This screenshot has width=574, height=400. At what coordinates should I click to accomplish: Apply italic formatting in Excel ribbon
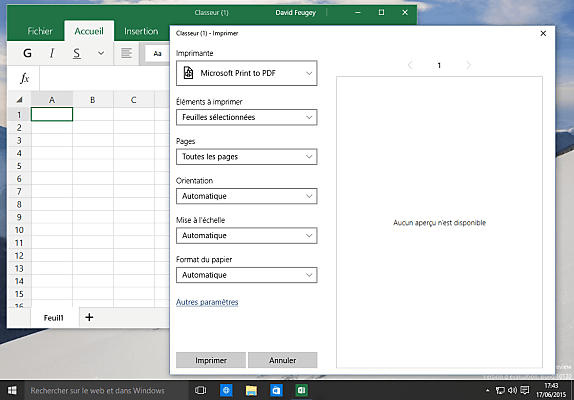(x=52, y=53)
